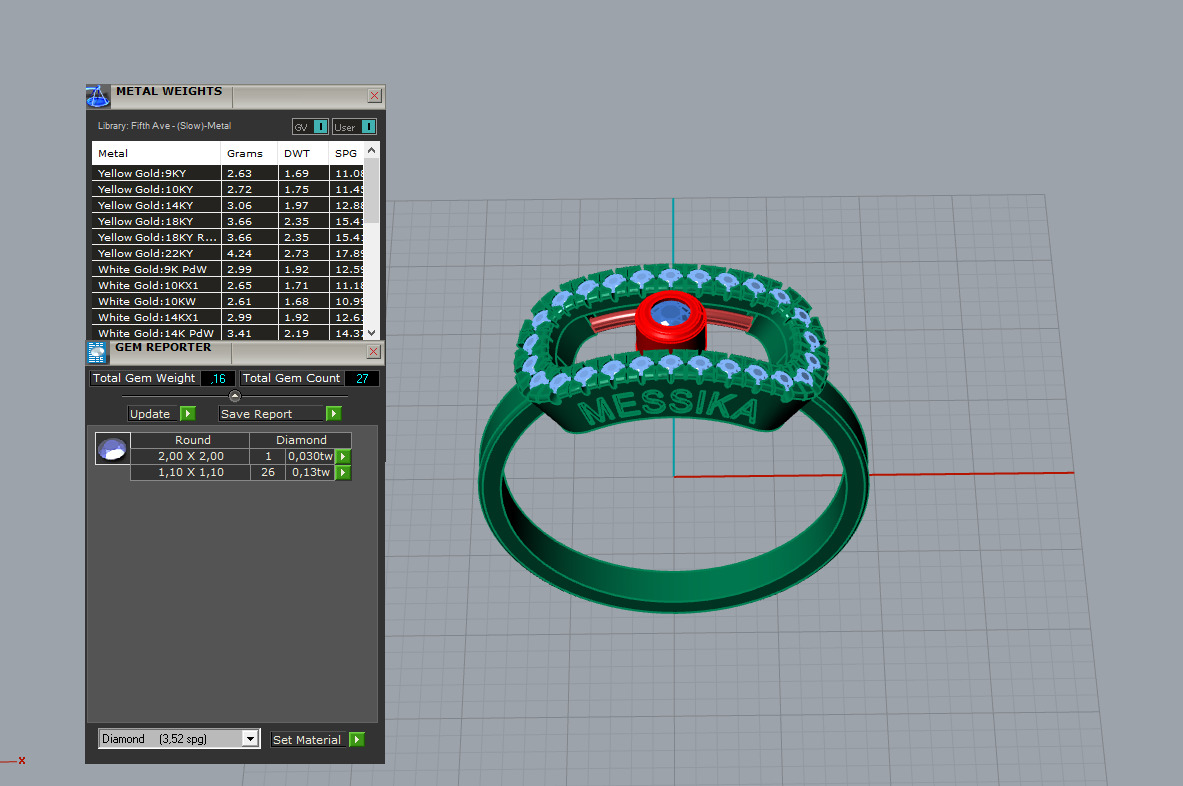Select the round diamond gem thumbnail
The height and width of the screenshot is (786, 1183).
click(x=112, y=449)
